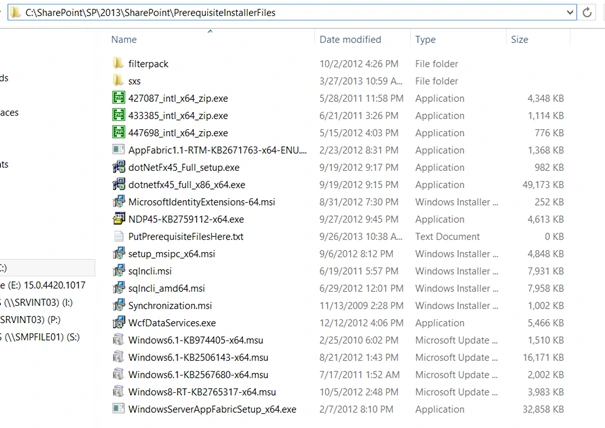This screenshot has height=428, width=605.
Task: Click the Windows8-RT-KB2765317-x64.msu icon
Action: tap(118, 391)
